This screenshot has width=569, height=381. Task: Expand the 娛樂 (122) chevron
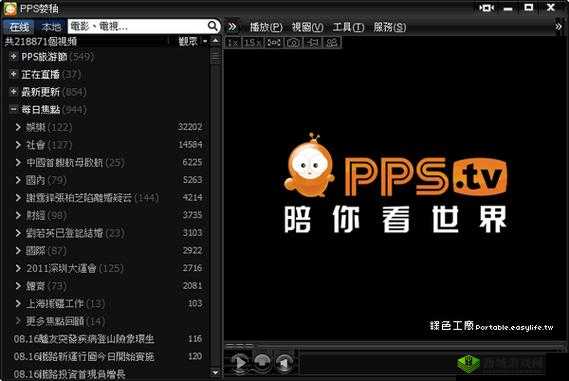tap(18, 127)
